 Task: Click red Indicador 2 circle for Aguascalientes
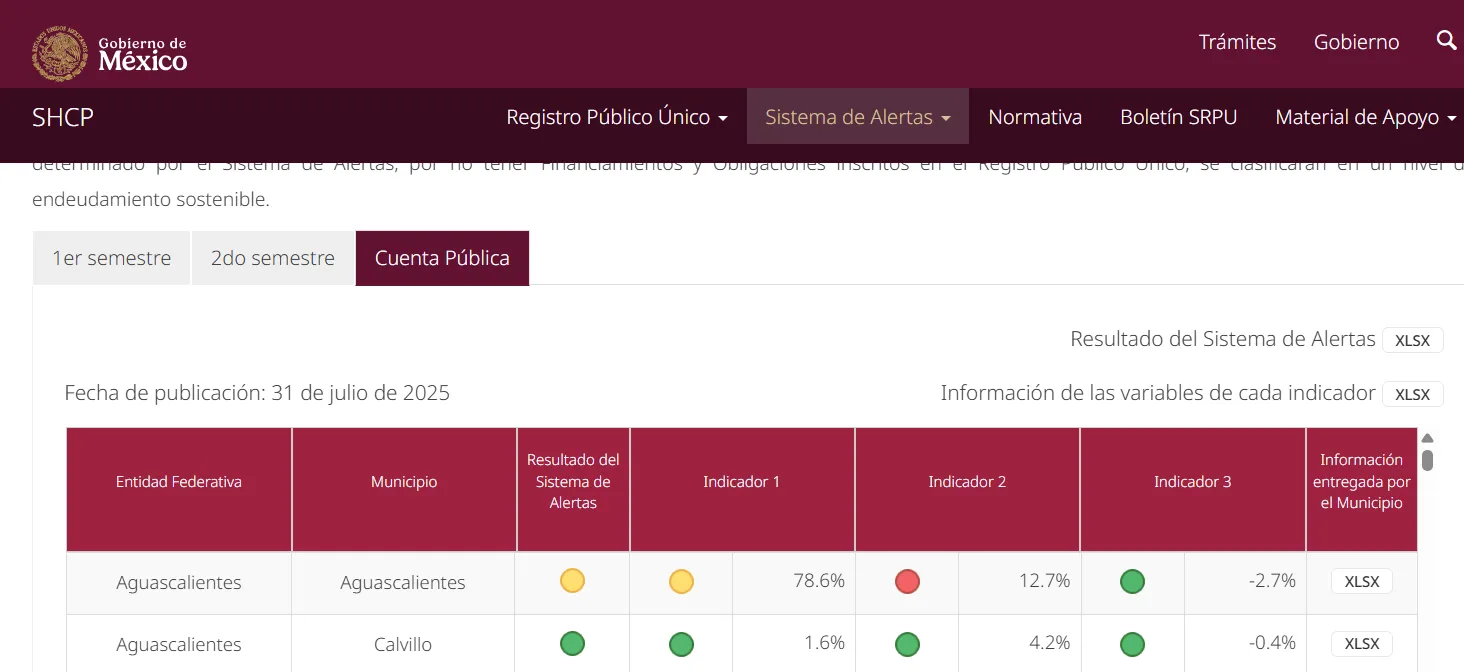coord(907,582)
